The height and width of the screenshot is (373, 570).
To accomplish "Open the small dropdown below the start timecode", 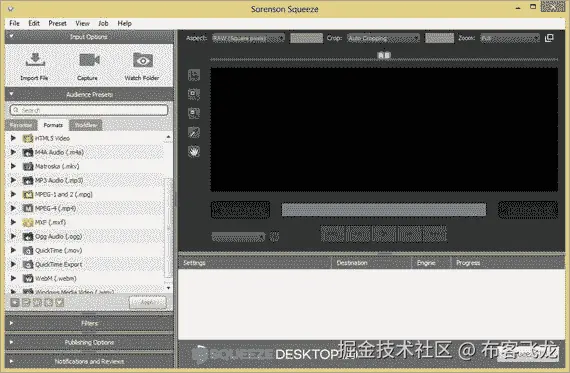I will pos(238,237).
